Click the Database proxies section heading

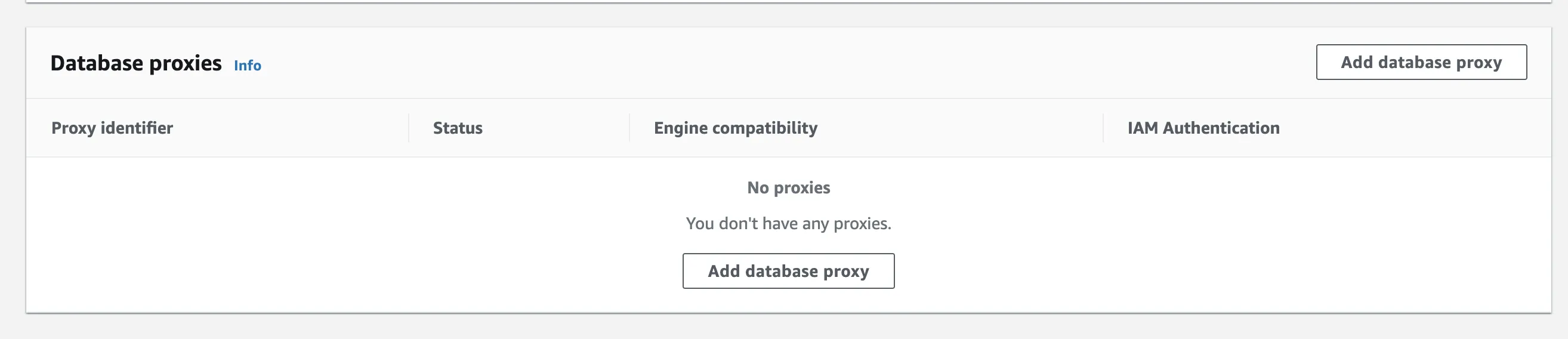coord(136,63)
